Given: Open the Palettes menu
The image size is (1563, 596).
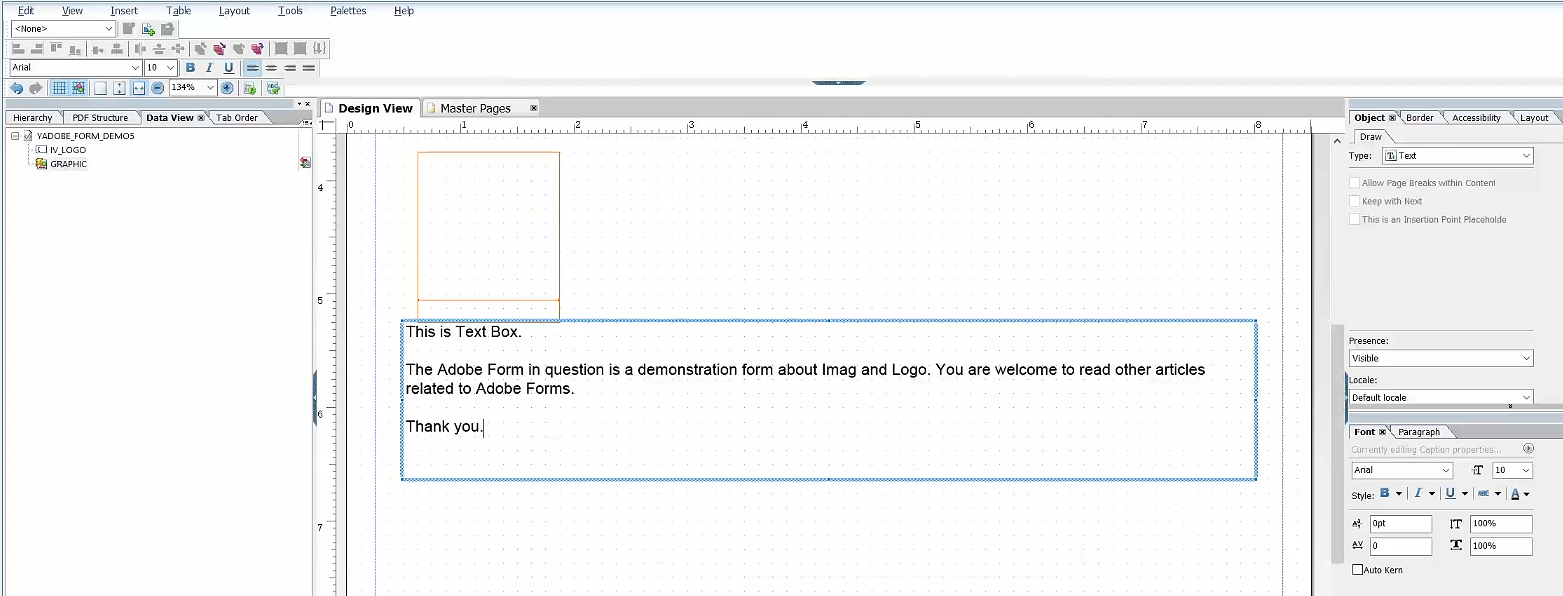Looking at the screenshot, I should (348, 11).
